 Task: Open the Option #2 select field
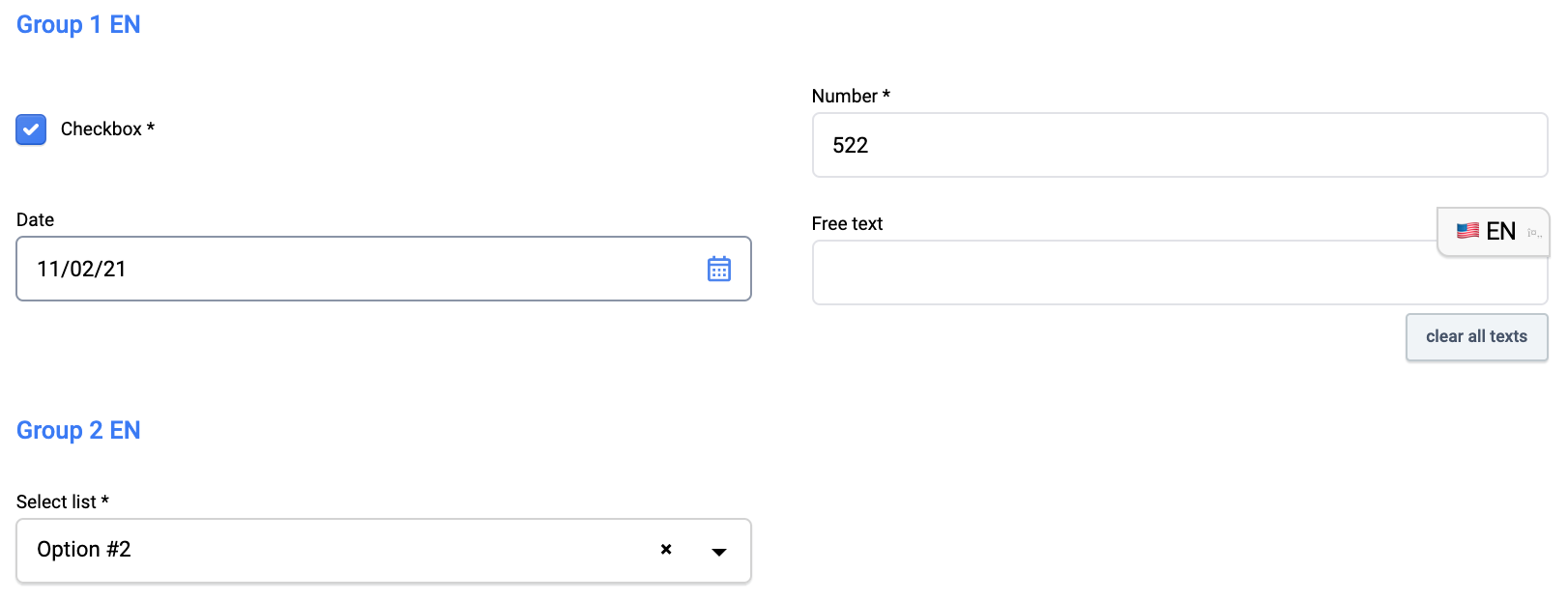click(338, 551)
